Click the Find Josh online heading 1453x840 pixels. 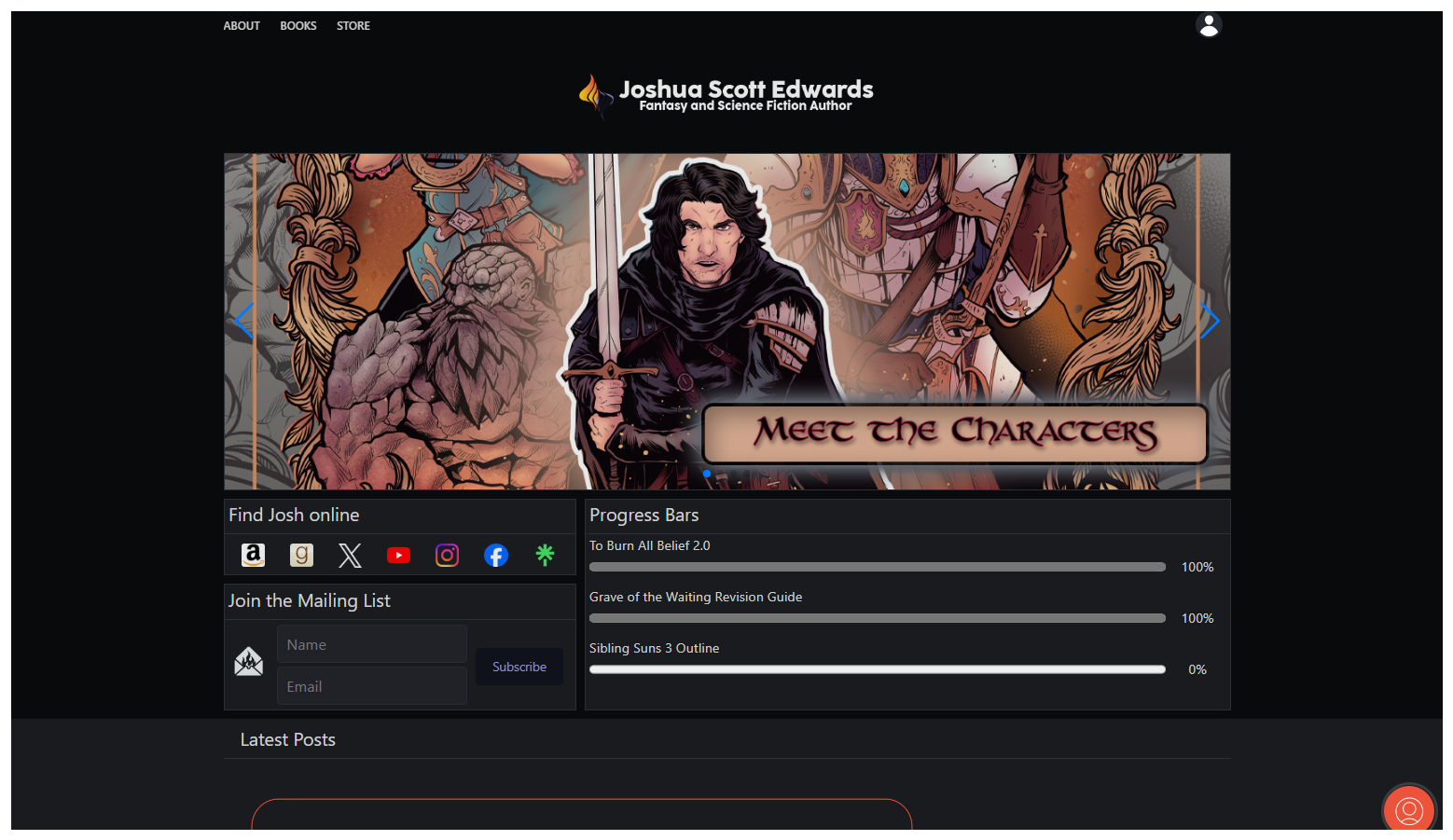point(294,516)
